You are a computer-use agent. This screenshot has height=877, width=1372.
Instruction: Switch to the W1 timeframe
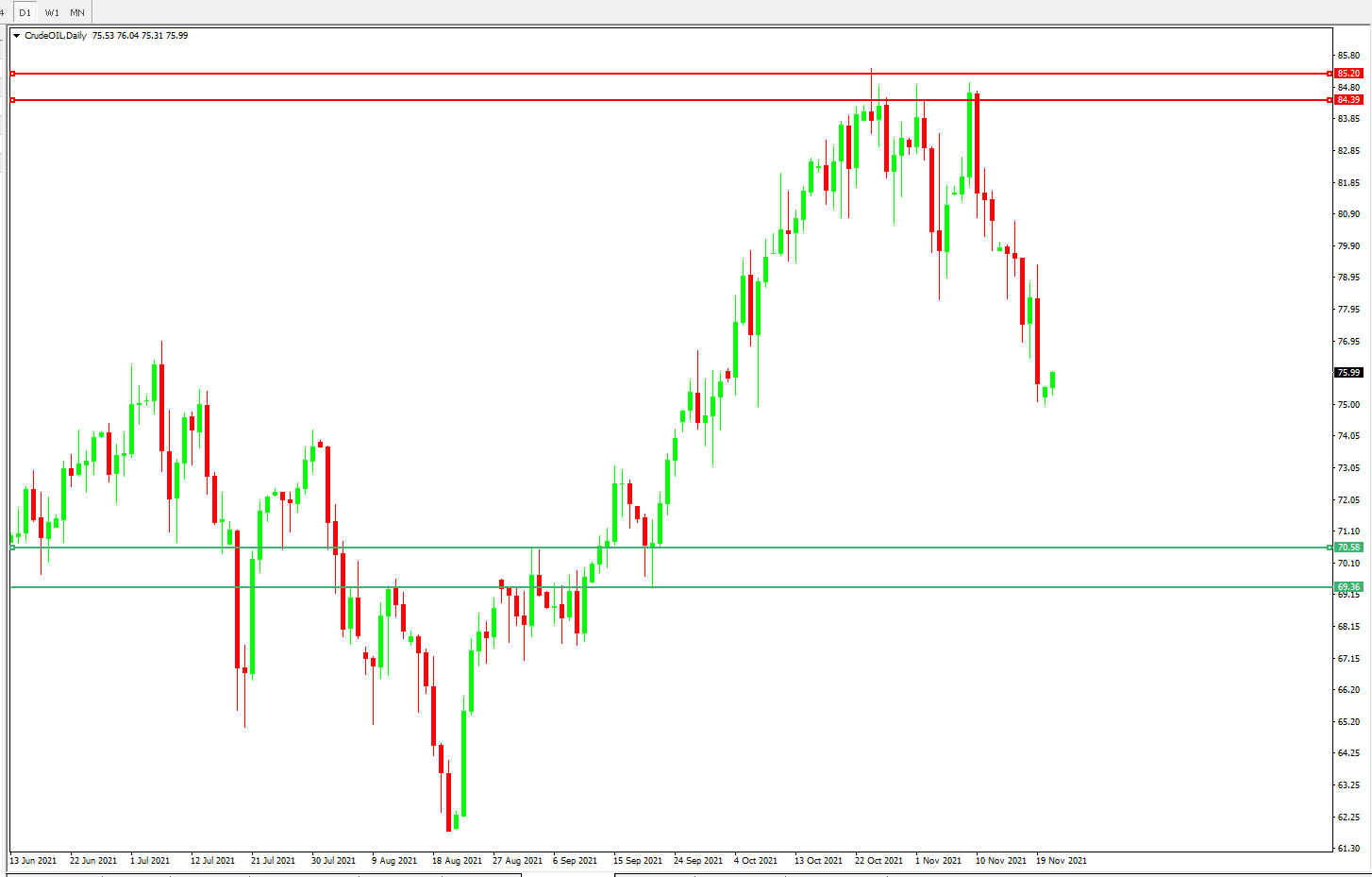[x=52, y=12]
